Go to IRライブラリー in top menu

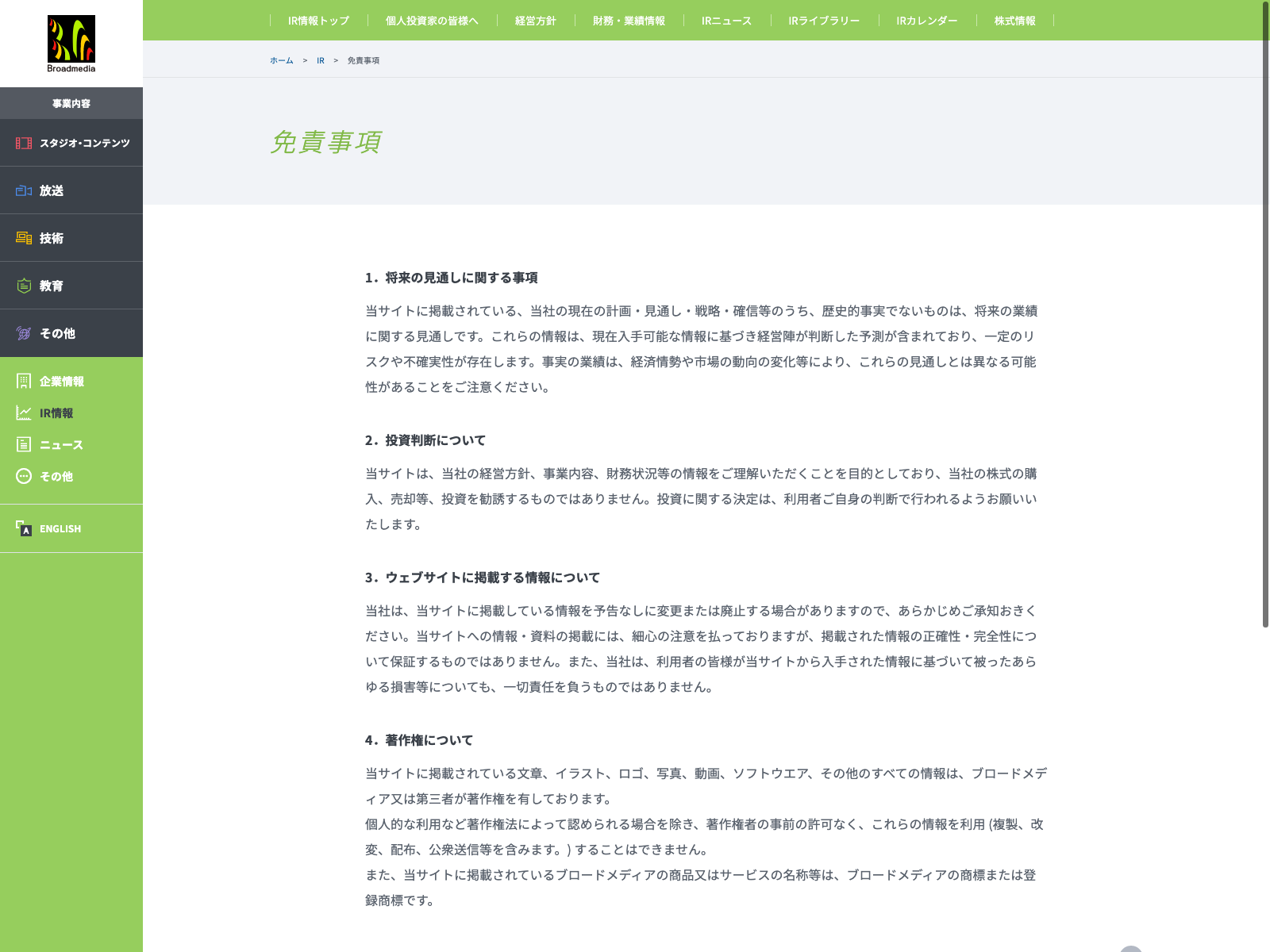[824, 21]
